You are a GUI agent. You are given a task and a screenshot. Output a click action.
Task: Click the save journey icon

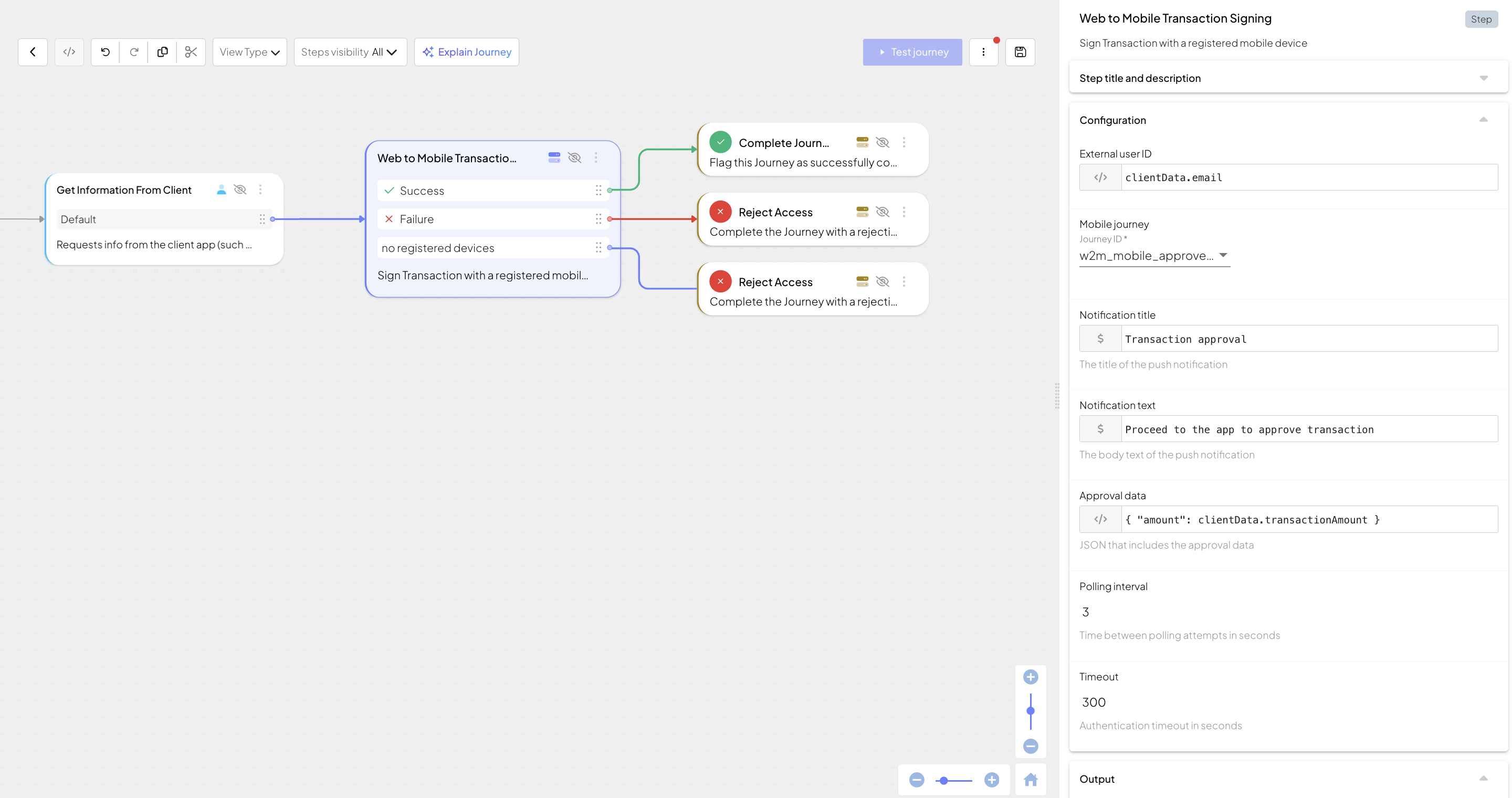pos(1020,51)
